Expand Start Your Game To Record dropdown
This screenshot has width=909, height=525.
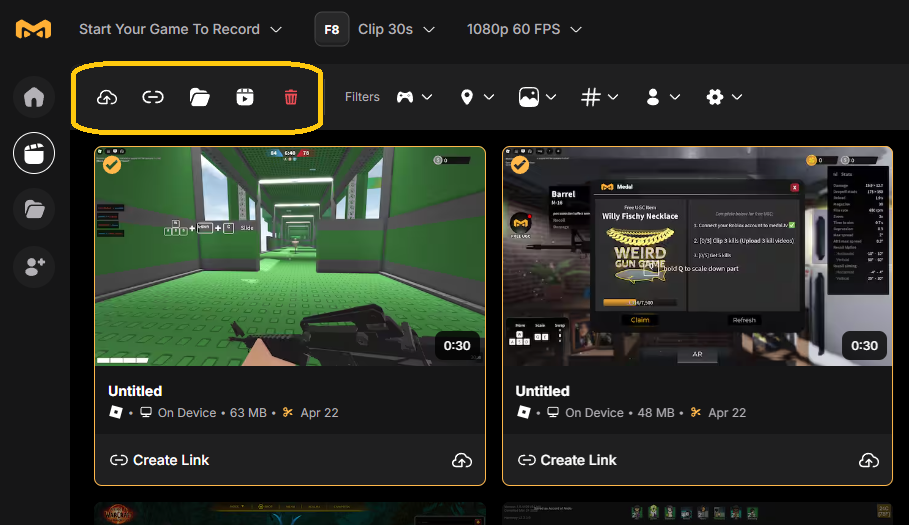click(180, 29)
